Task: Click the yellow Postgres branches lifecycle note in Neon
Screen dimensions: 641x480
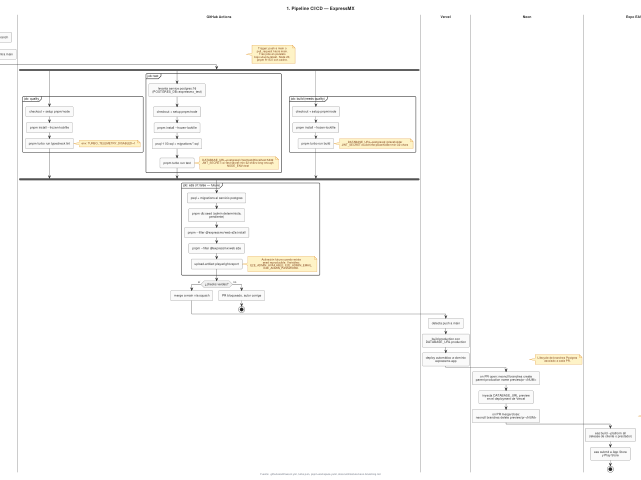Action: click(557, 359)
